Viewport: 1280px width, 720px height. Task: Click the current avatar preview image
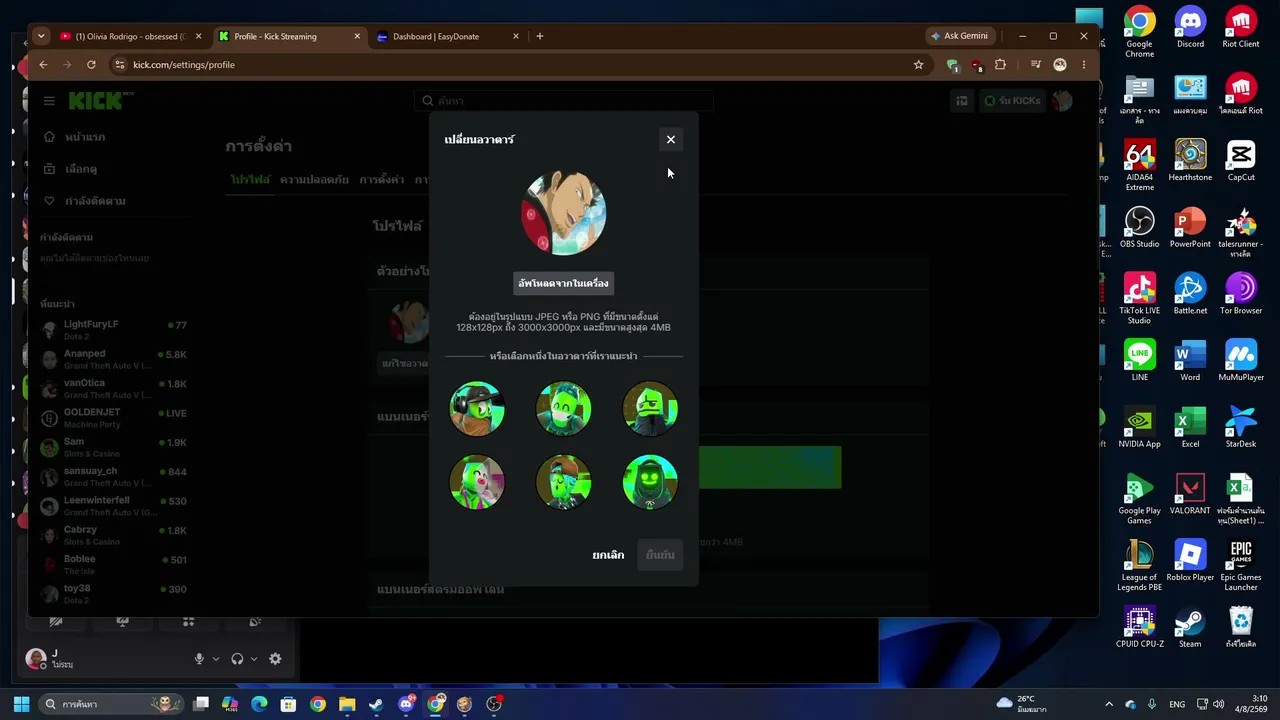(563, 212)
